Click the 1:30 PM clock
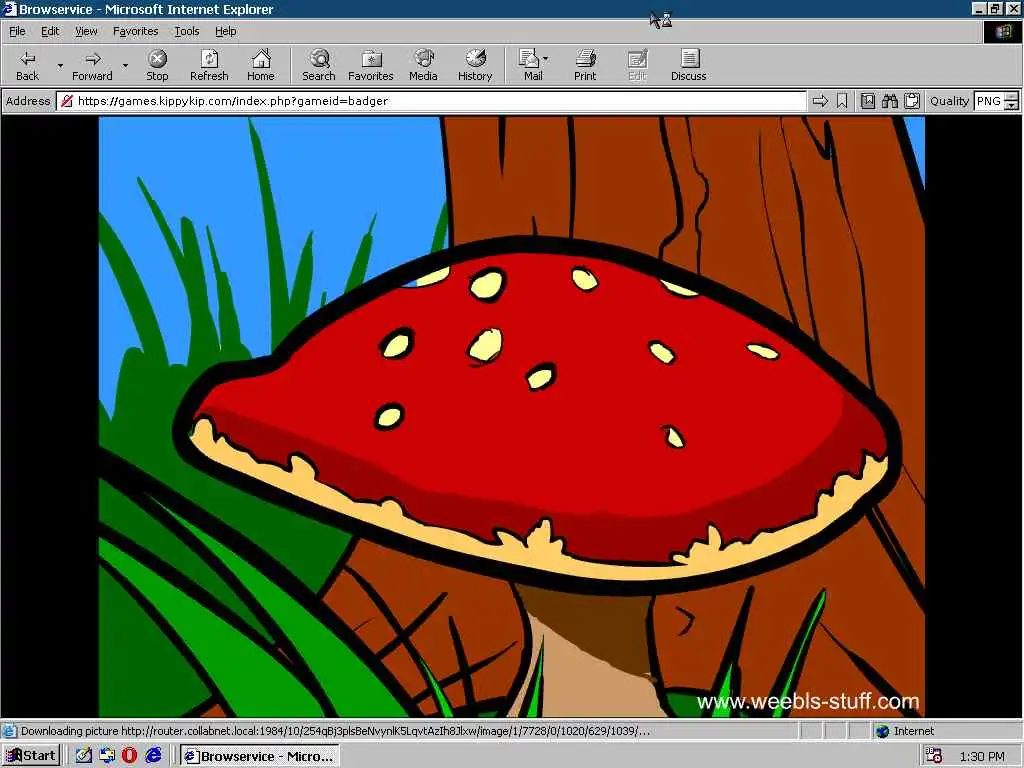The image size is (1024, 768). pos(982,756)
